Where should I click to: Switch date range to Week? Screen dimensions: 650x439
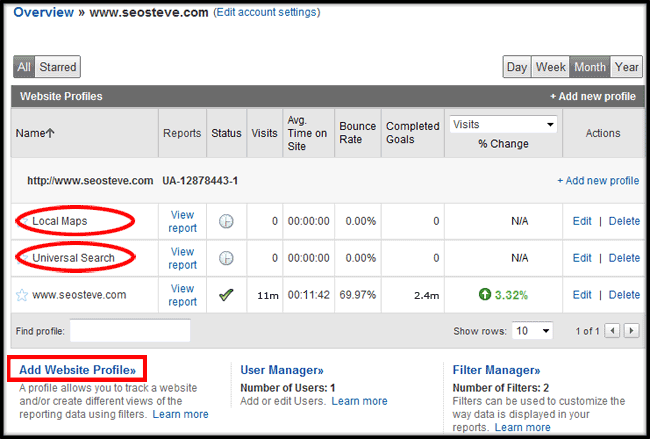(x=551, y=67)
